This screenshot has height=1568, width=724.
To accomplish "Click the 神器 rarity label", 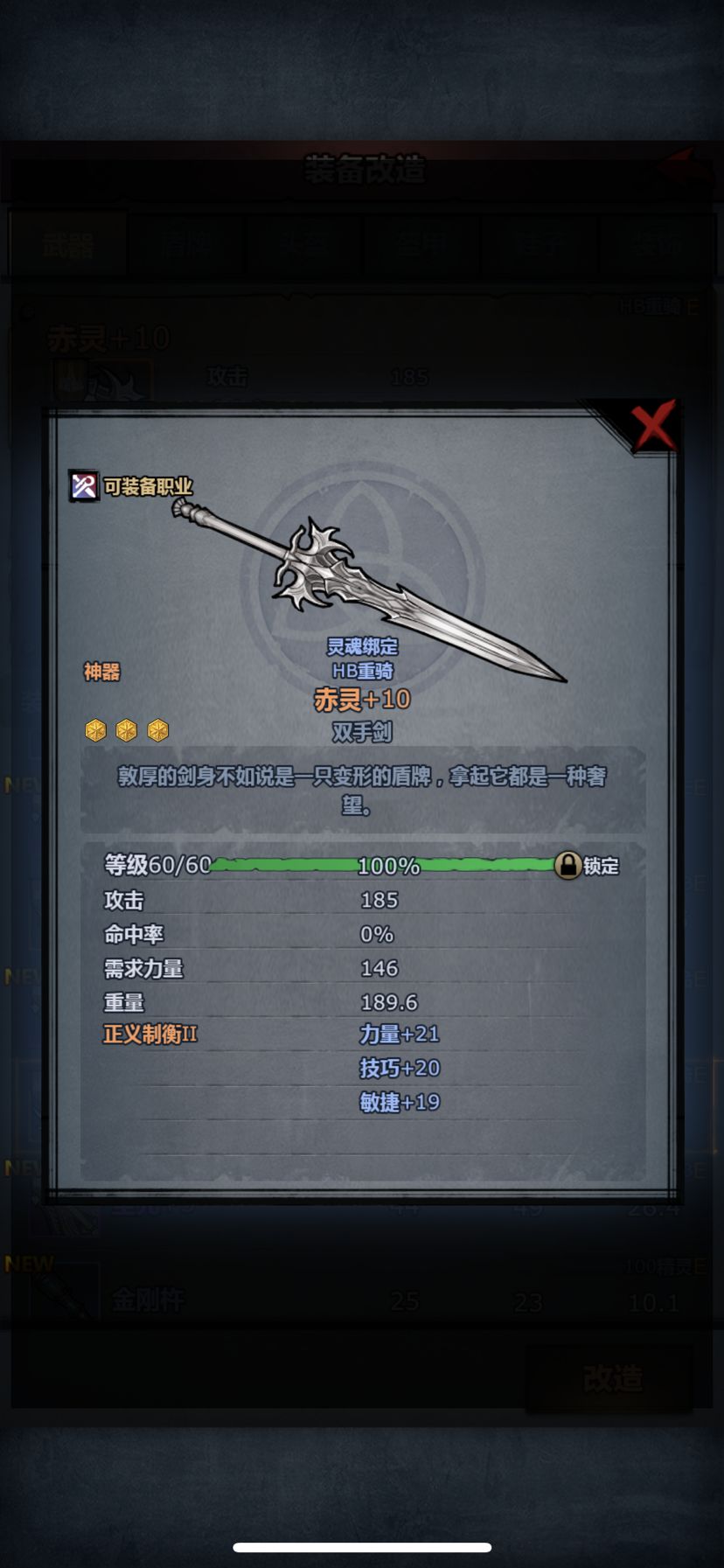I will pyautogui.click(x=101, y=672).
